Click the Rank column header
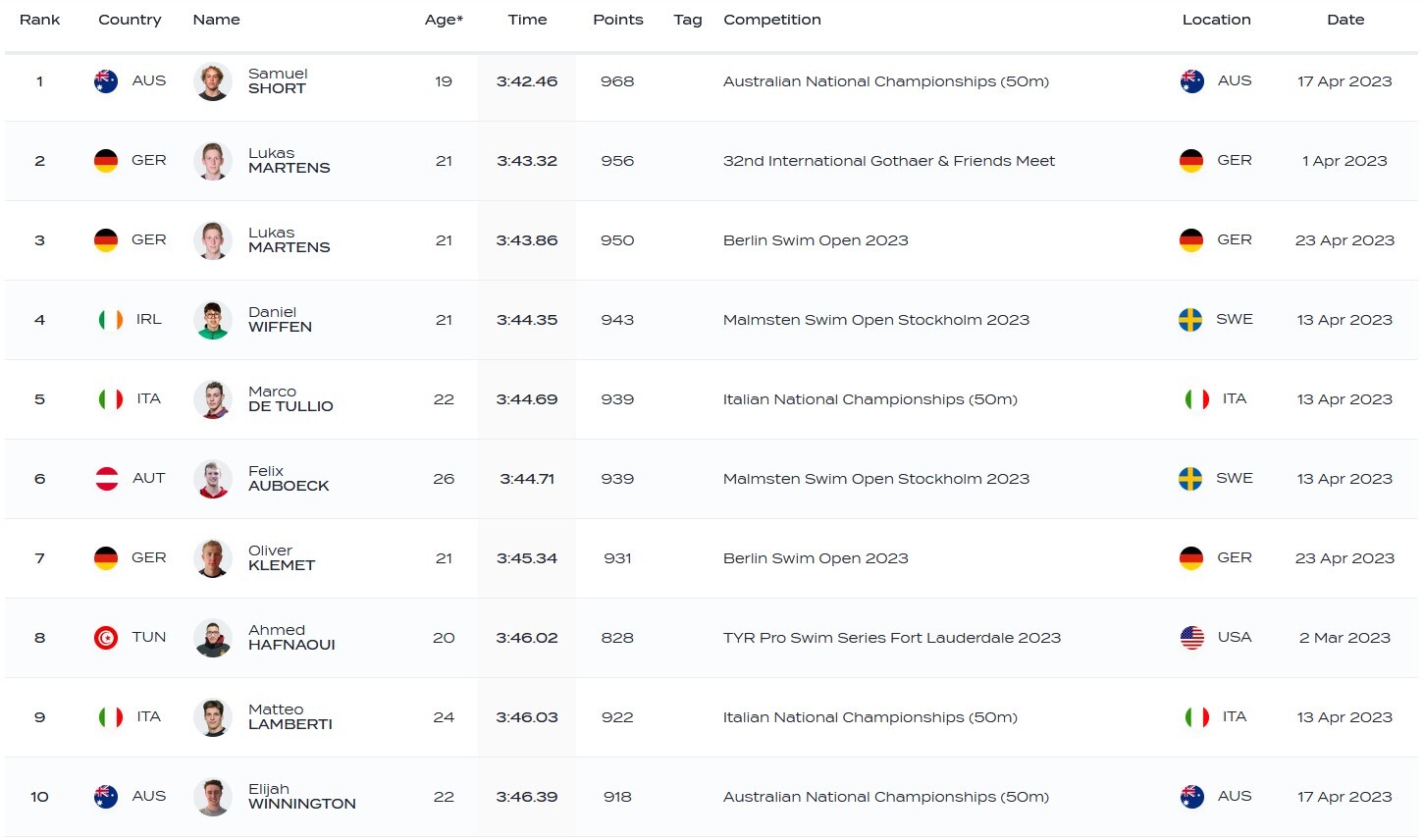The width and height of the screenshot is (1423, 840). tap(40, 20)
